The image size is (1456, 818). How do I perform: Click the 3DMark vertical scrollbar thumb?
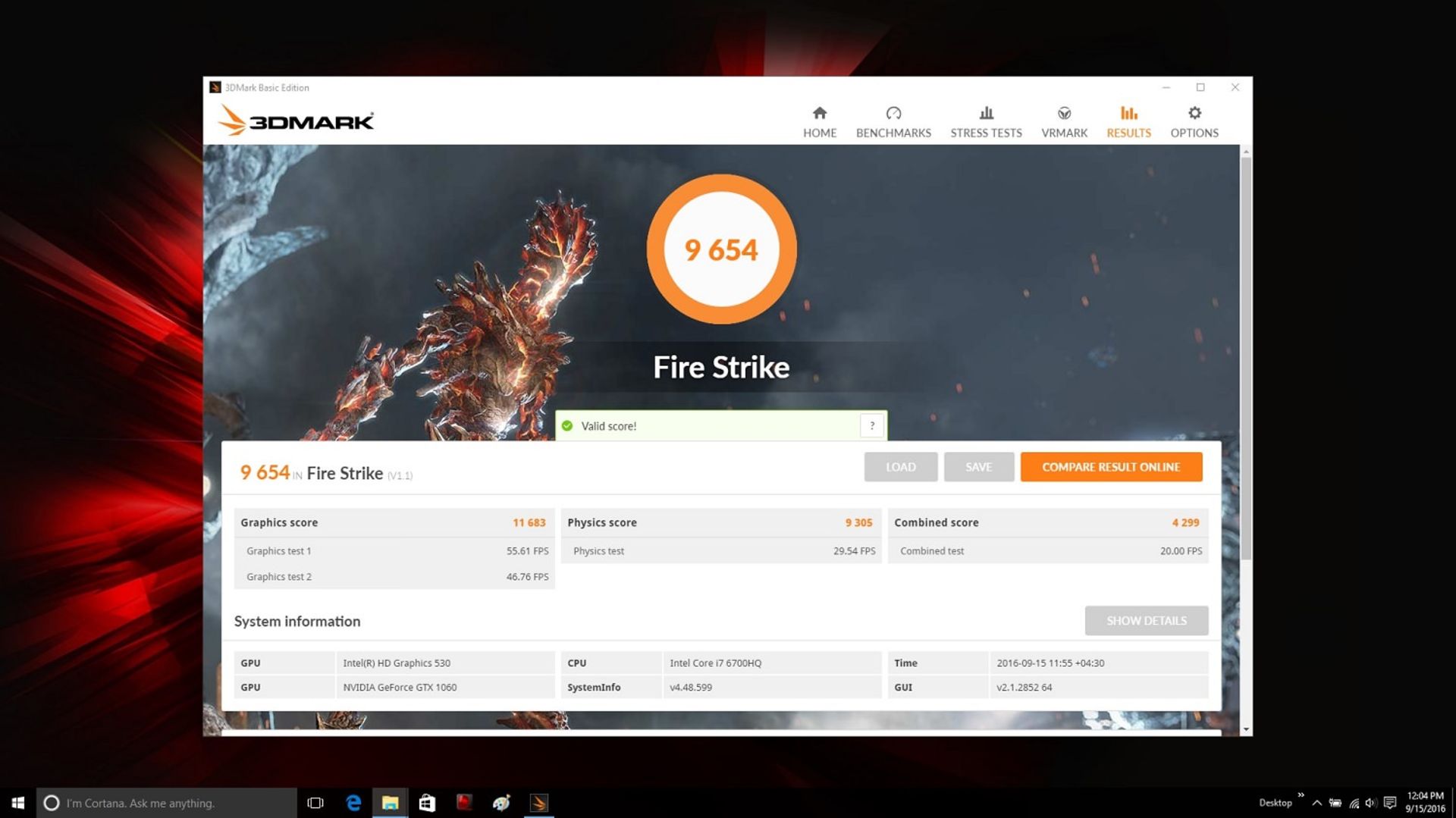coord(1245,358)
